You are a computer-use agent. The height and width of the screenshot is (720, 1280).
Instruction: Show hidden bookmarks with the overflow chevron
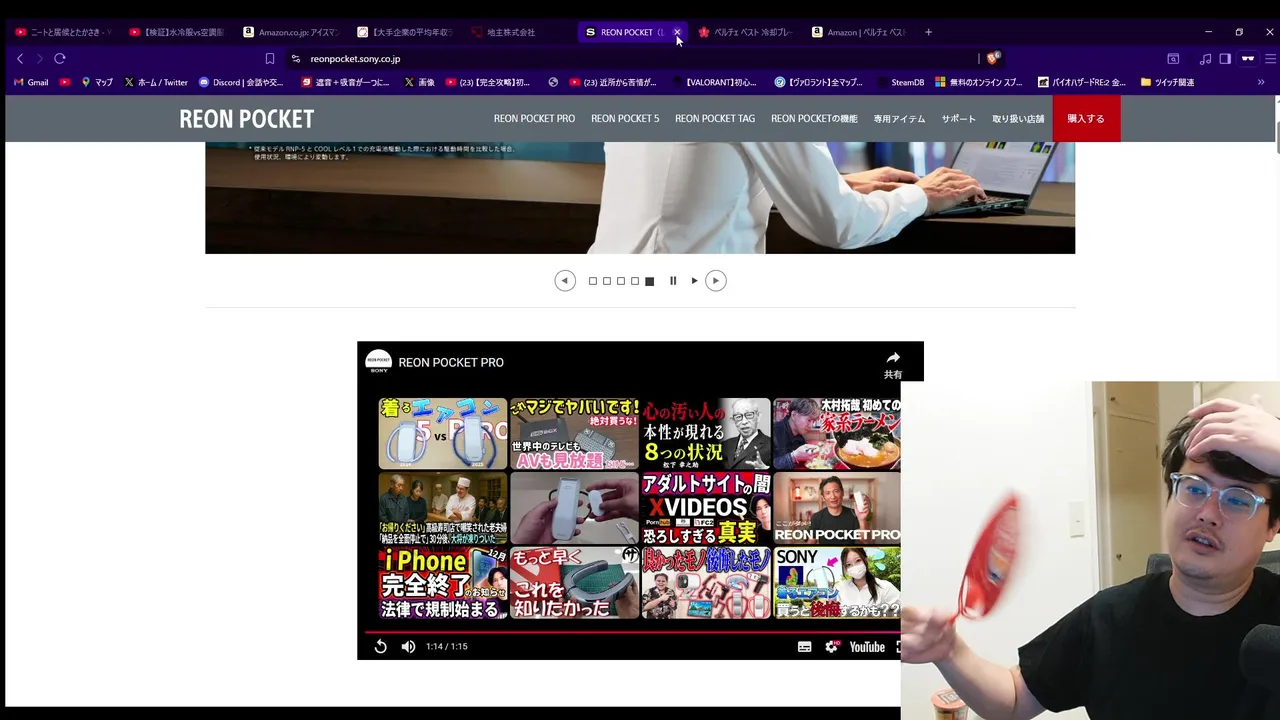pos(1261,82)
